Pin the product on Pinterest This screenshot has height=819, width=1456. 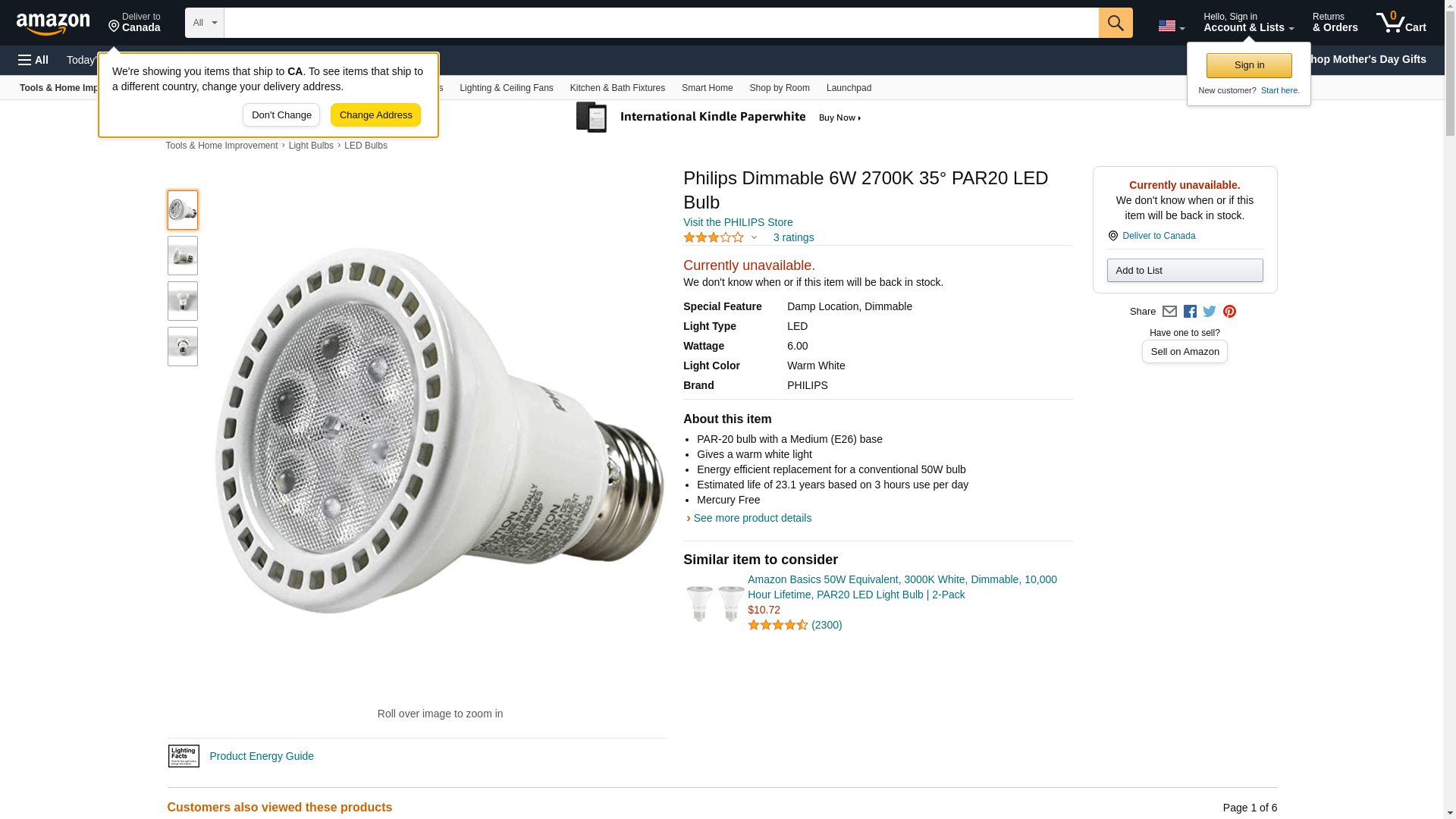(x=1229, y=312)
